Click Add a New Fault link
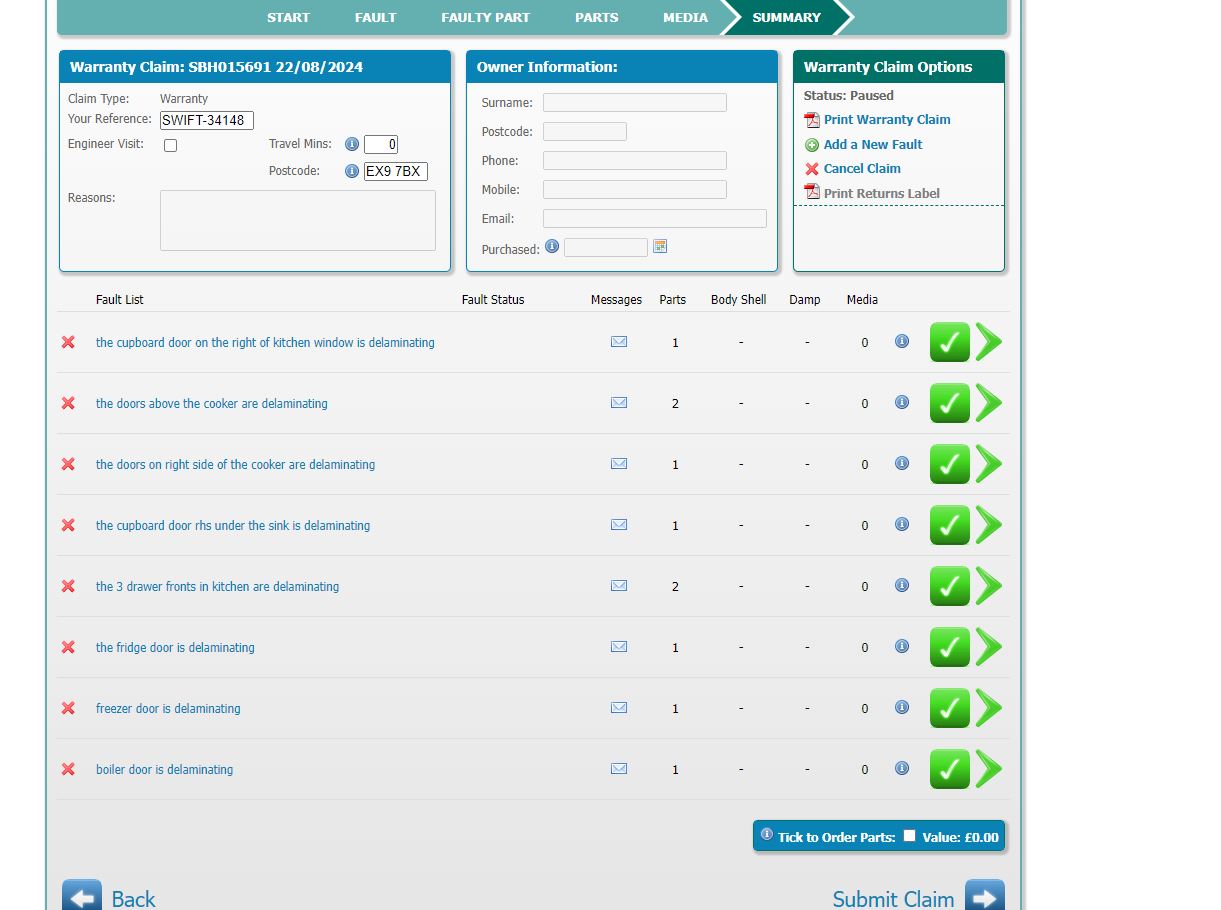1221x910 pixels. [872, 144]
